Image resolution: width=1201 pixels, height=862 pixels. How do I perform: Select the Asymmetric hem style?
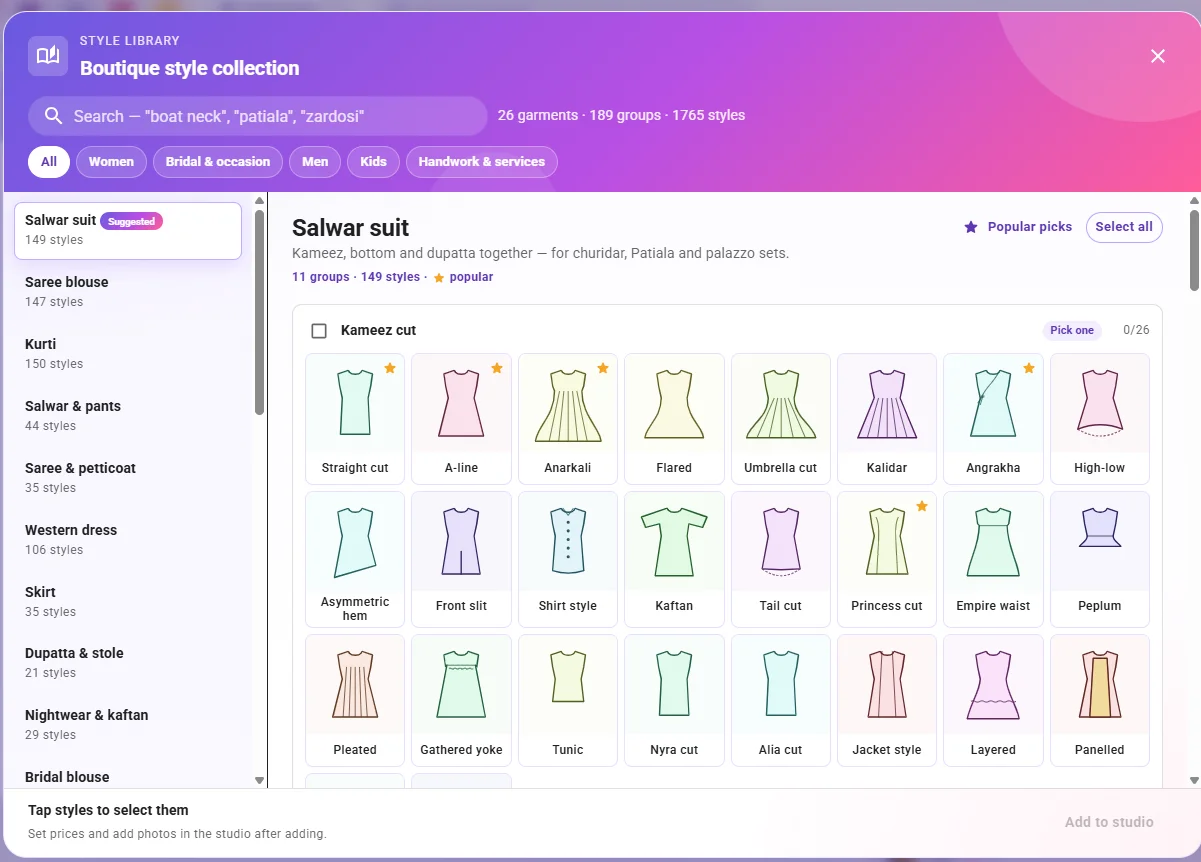click(355, 559)
